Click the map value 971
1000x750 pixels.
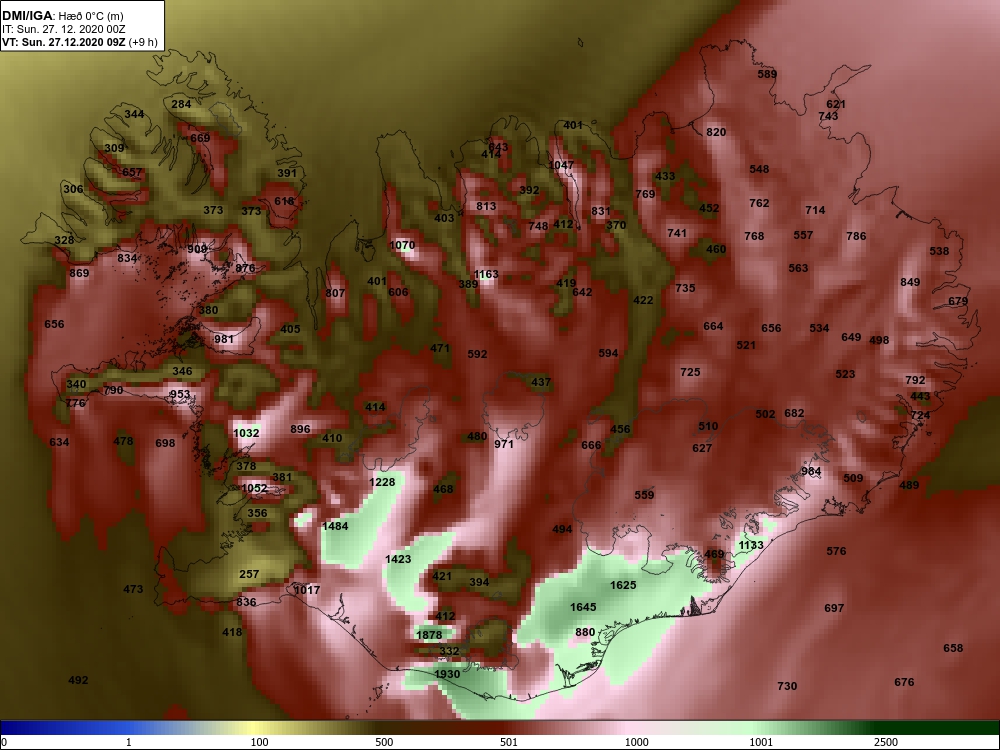[x=504, y=444]
